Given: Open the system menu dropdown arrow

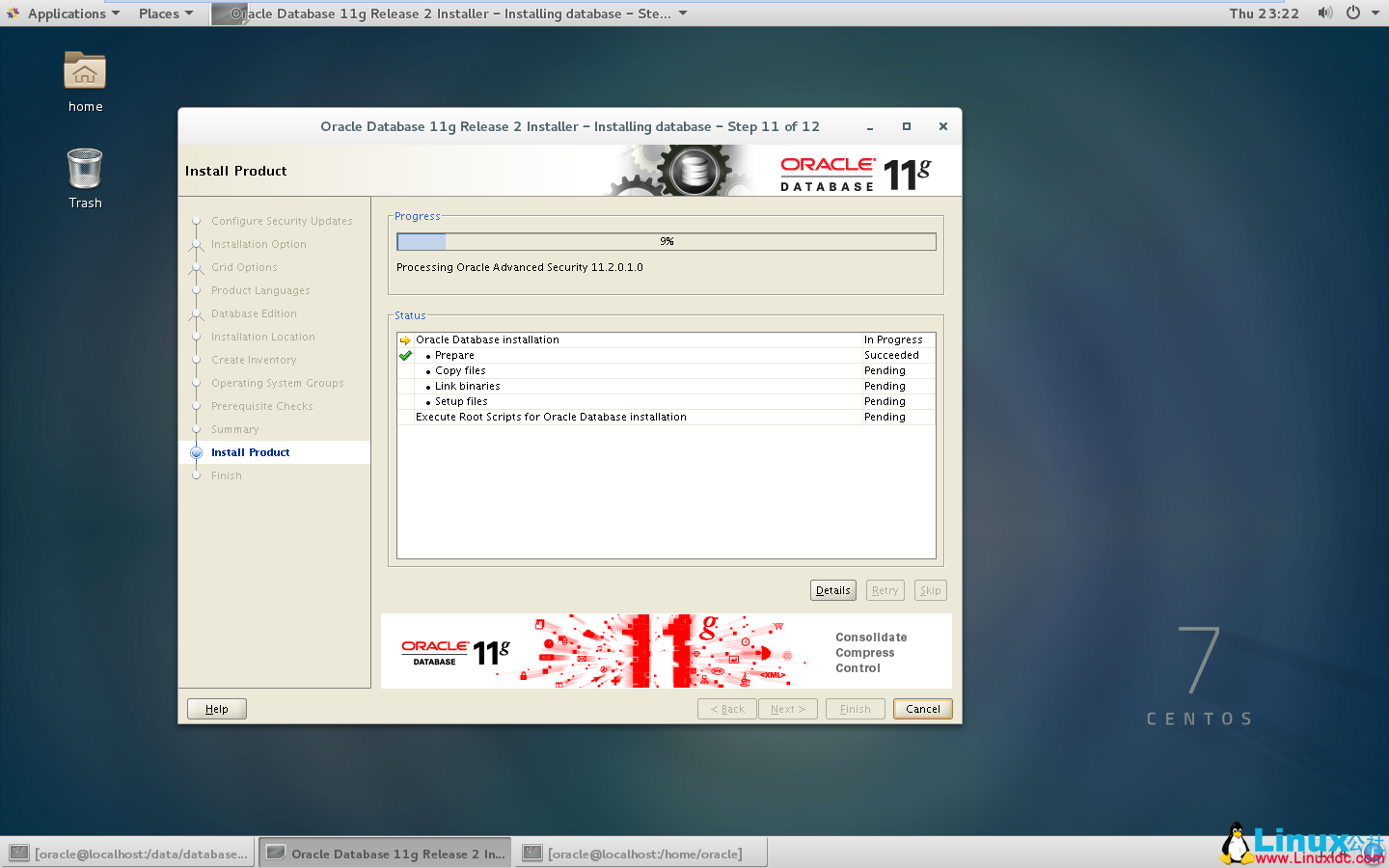Looking at the screenshot, I should [1375, 14].
